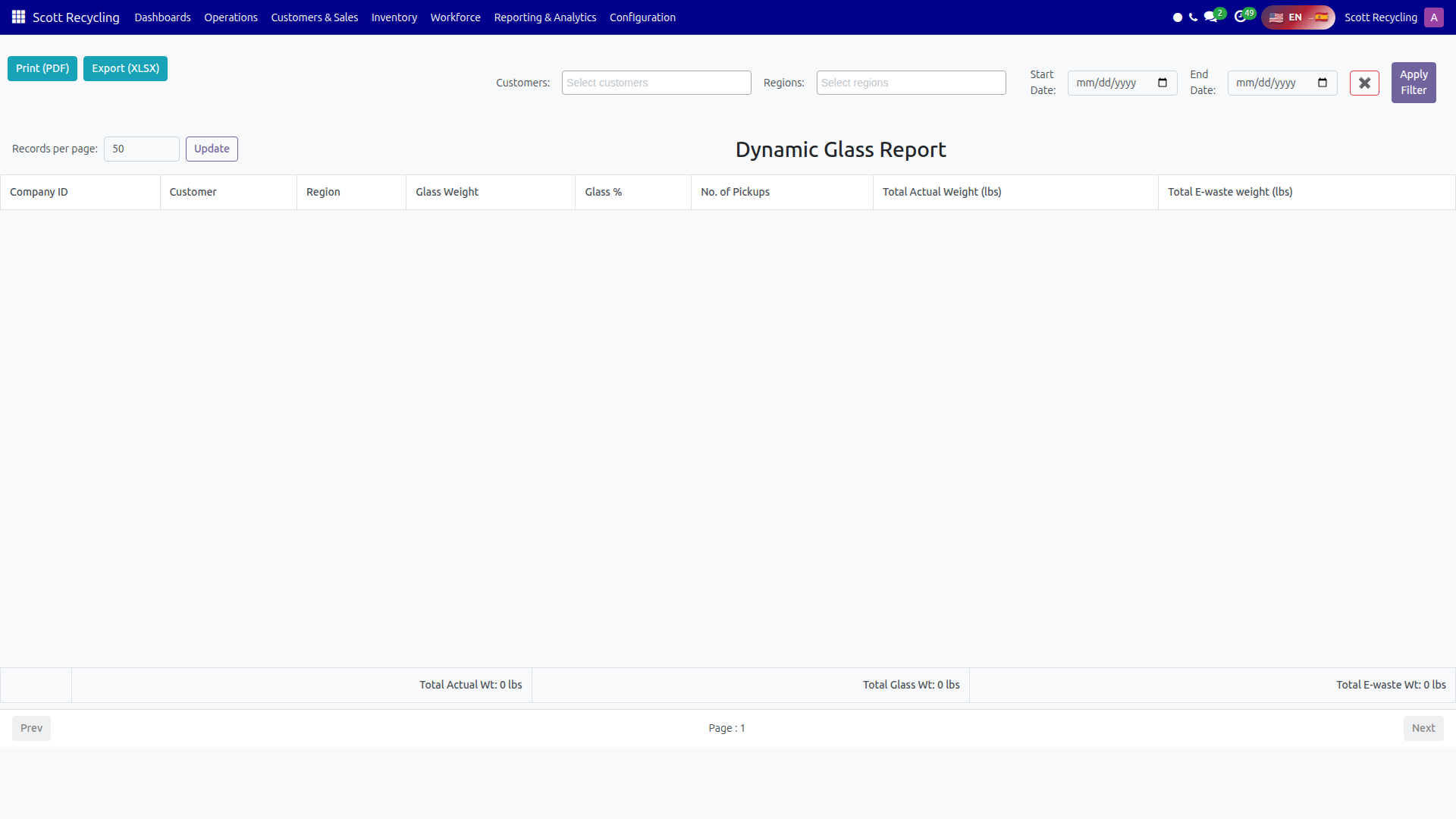
Task: Click the Update records button
Action: click(x=212, y=149)
